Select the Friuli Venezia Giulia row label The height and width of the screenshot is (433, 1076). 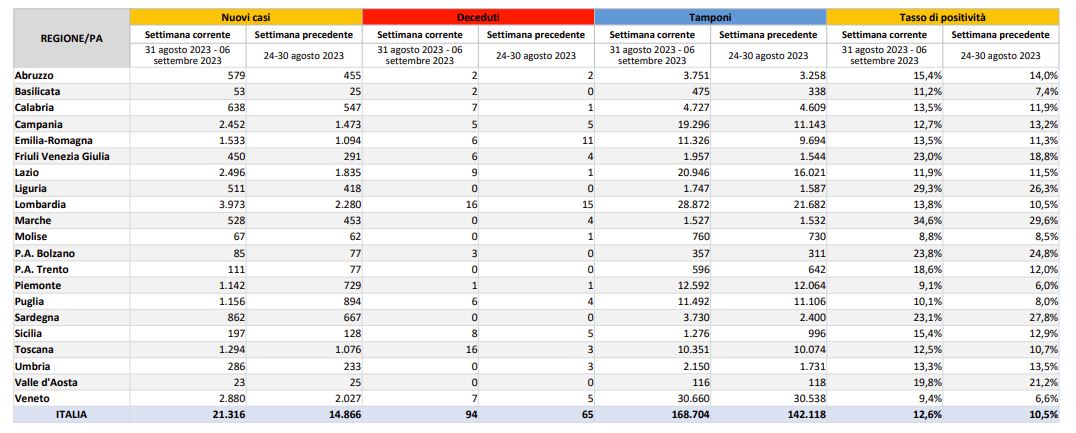click(62, 156)
